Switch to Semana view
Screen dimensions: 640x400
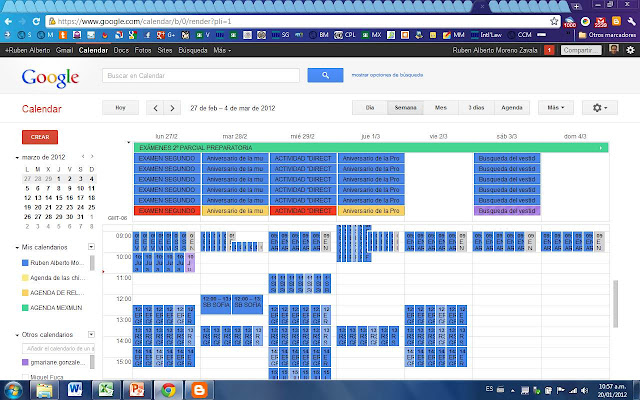coord(405,108)
